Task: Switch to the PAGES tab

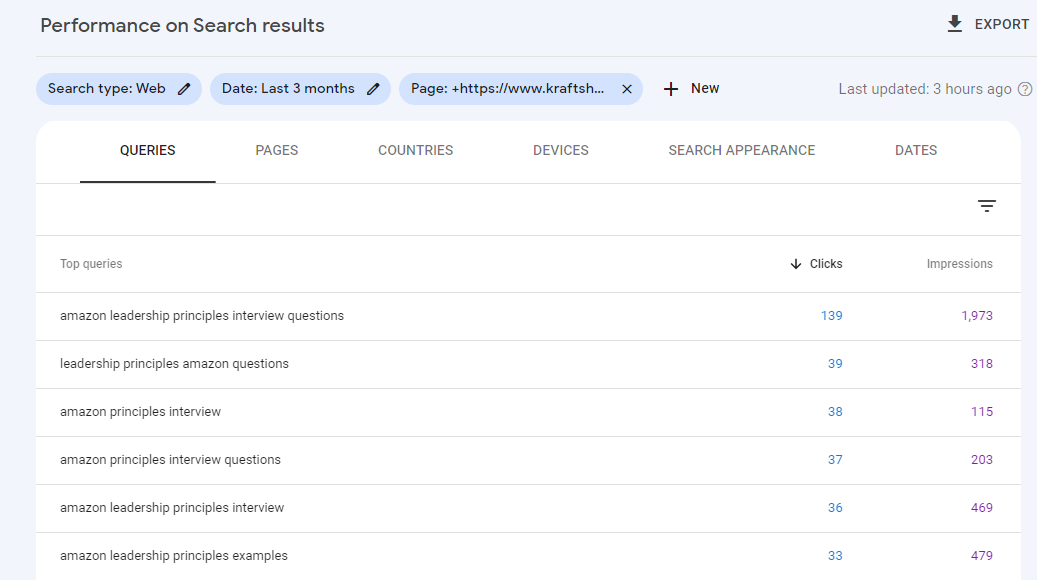Action: coord(276,150)
